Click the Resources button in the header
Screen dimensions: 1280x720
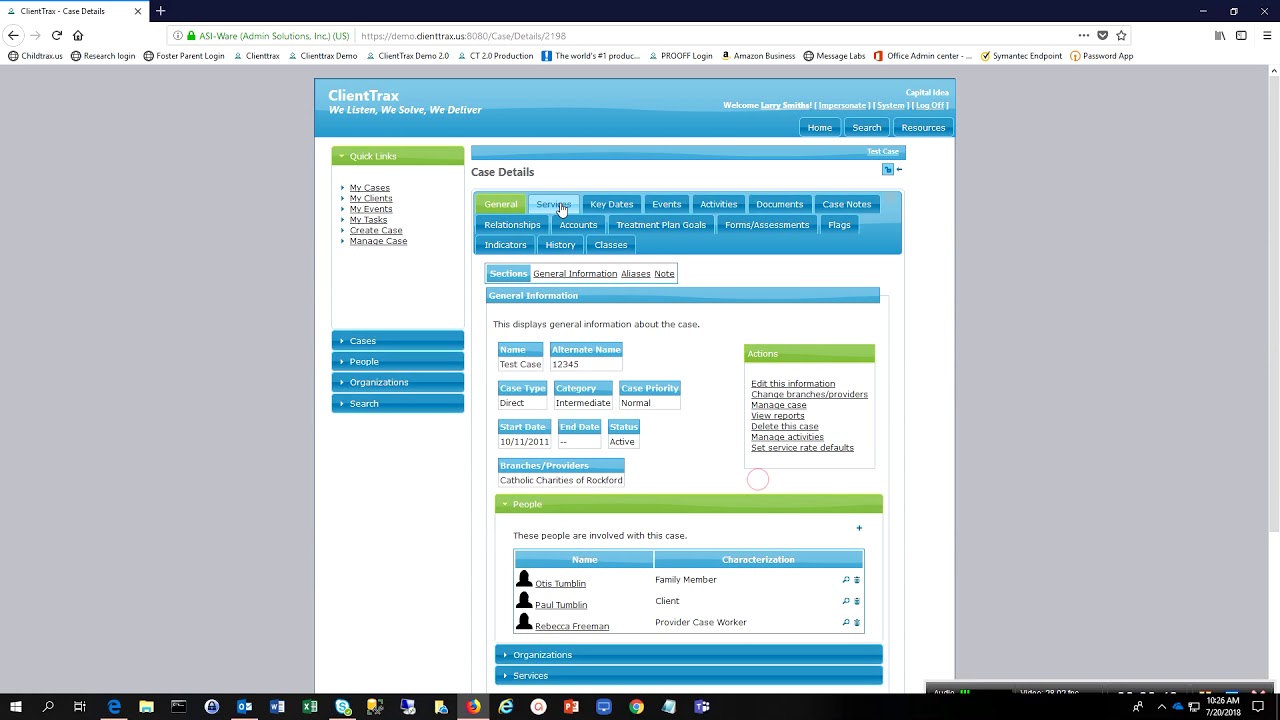923,128
